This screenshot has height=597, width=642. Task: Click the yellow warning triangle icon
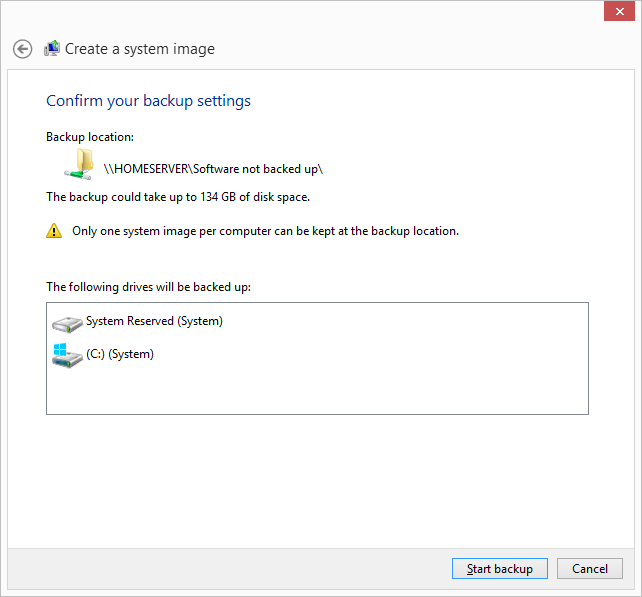(x=54, y=231)
